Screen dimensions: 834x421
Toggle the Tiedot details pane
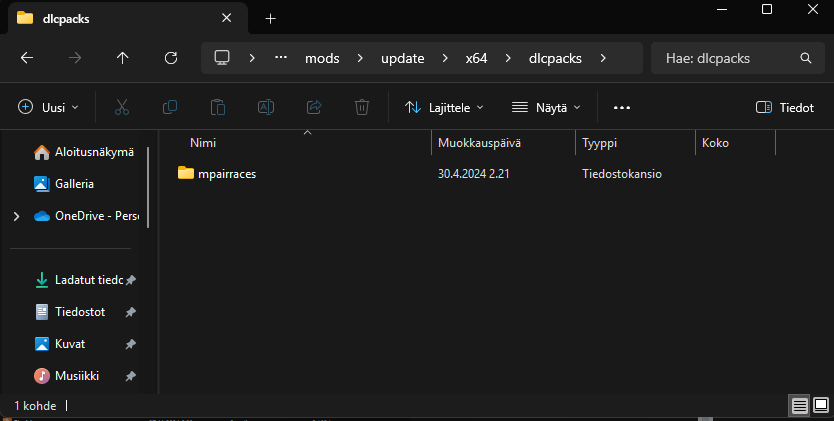click(784, 107)
